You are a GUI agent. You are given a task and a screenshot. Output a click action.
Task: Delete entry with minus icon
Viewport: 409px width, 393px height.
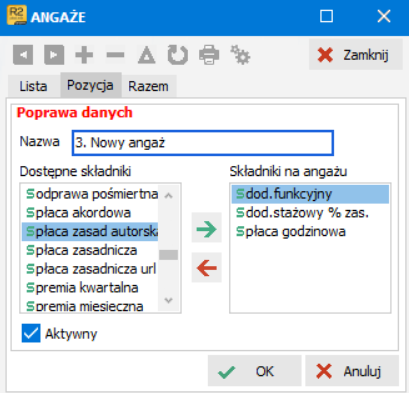coord(115,55)
